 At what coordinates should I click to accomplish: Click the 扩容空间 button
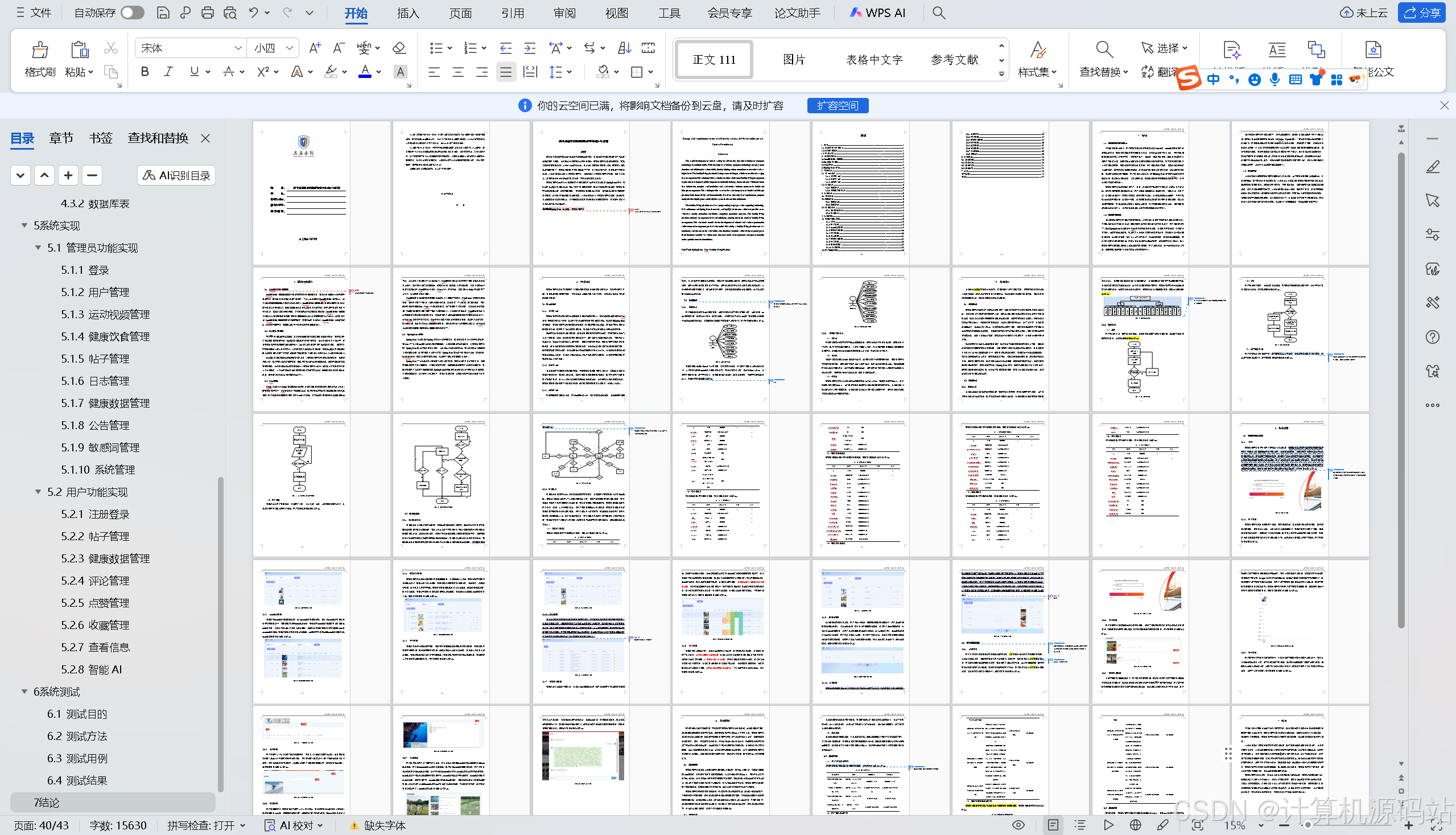pos(838,105)
